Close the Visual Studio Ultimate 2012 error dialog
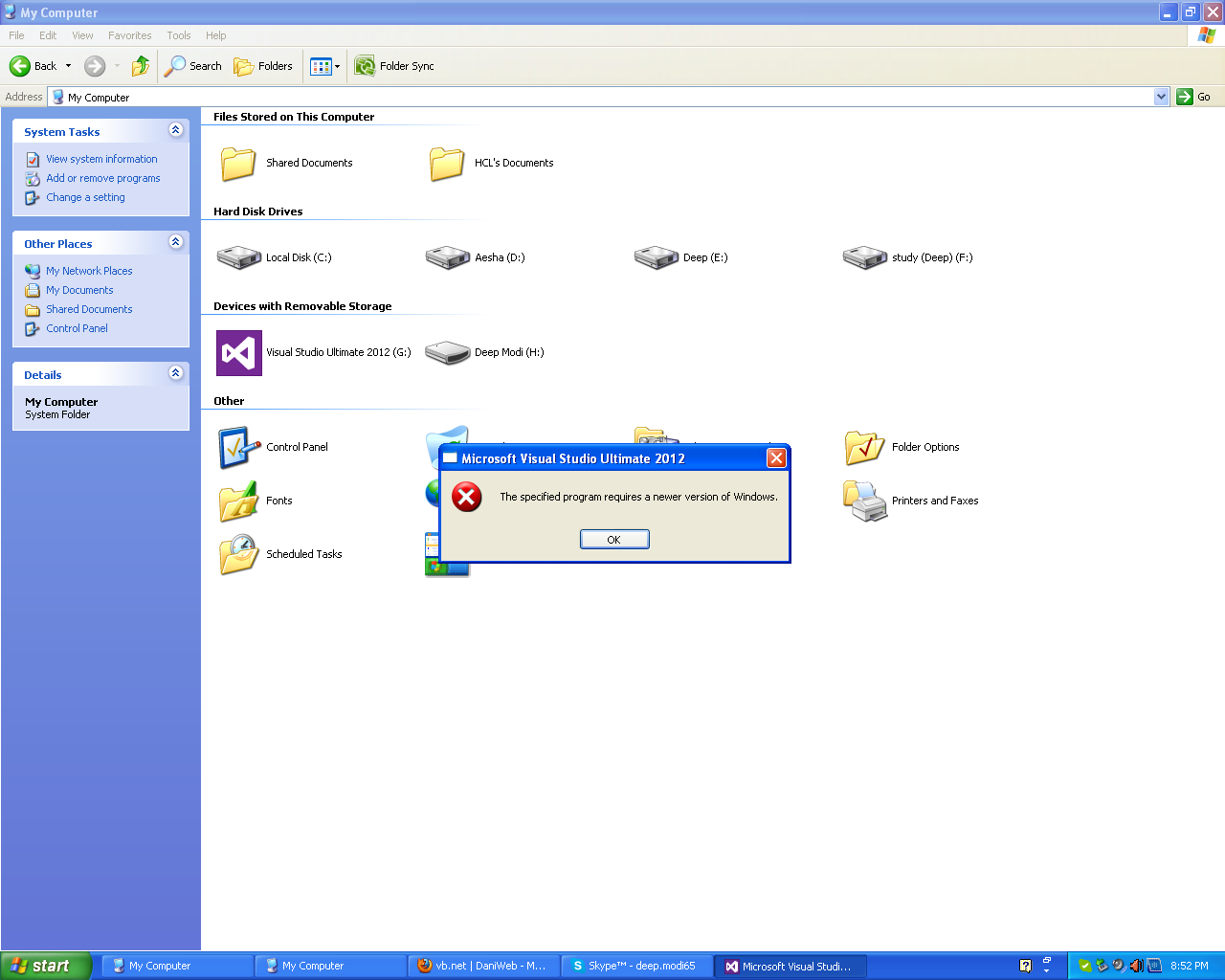1225x980 pixels. coord(776,458)
